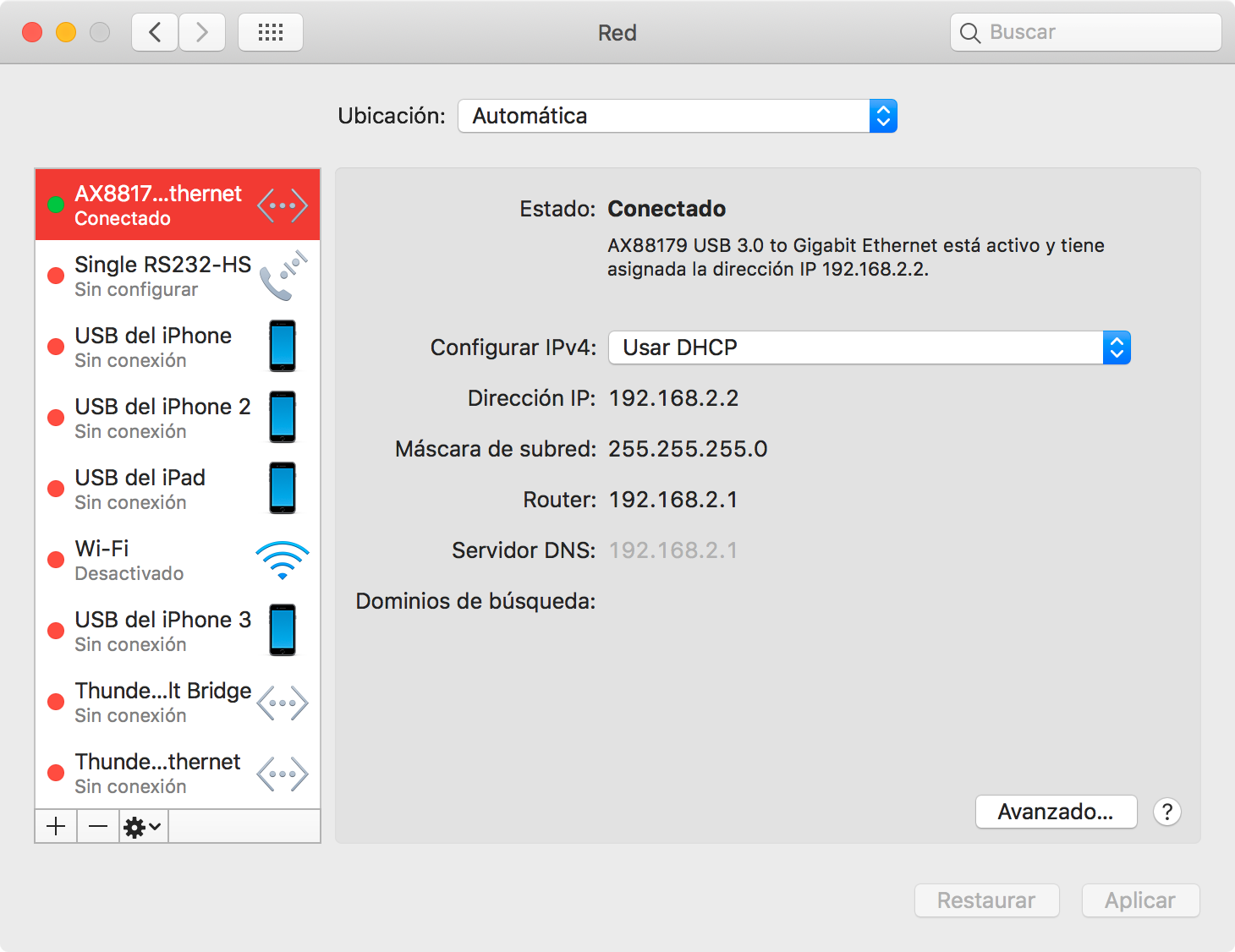
Task: Click the subnet mask 255.255.255.0
Action: (688, 449)
